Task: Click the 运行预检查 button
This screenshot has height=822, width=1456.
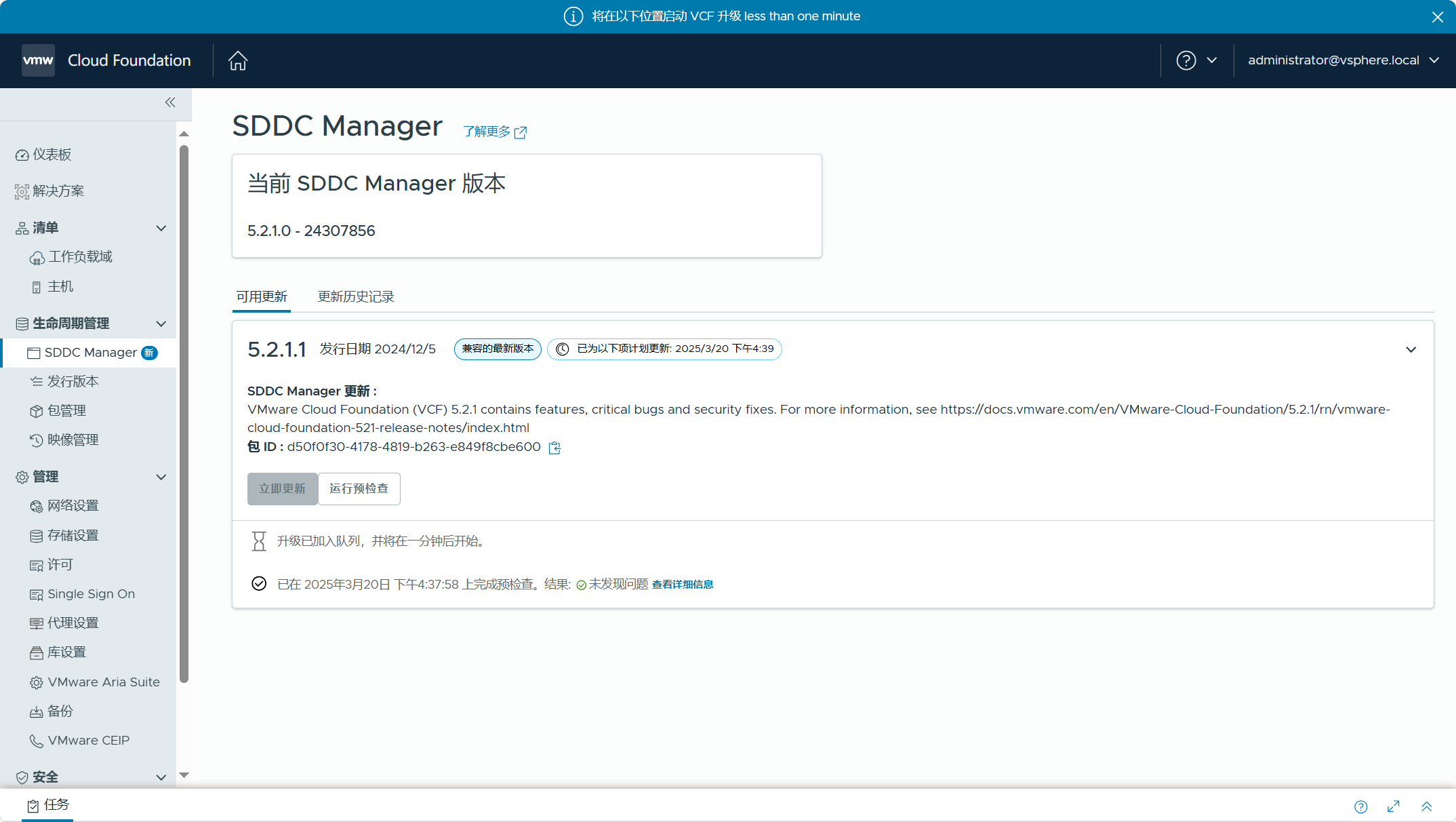Action: [359, 488]
